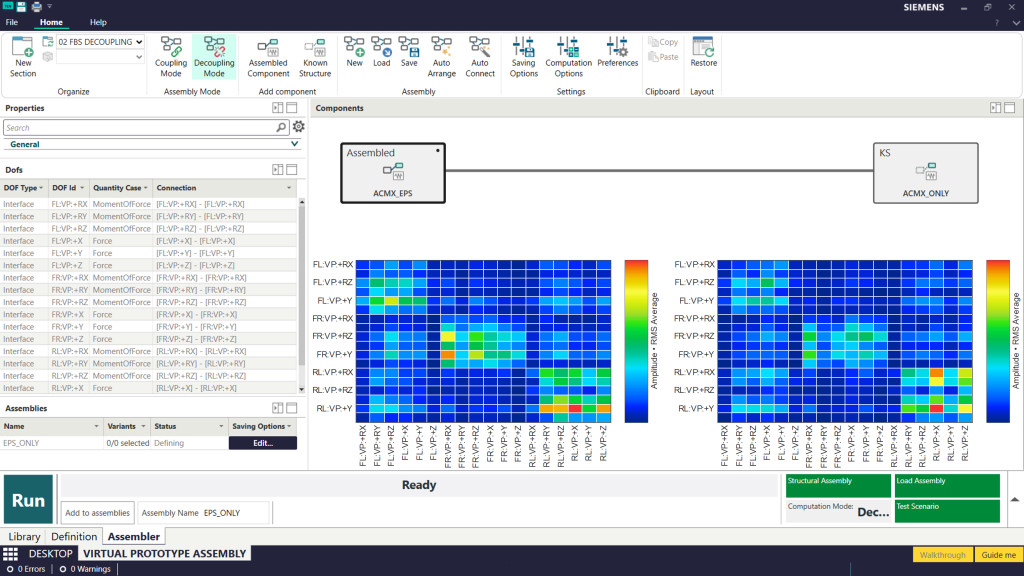The image size is (1024, 576).
Task: Open the Connection column filter
Action: pos(289,188)
